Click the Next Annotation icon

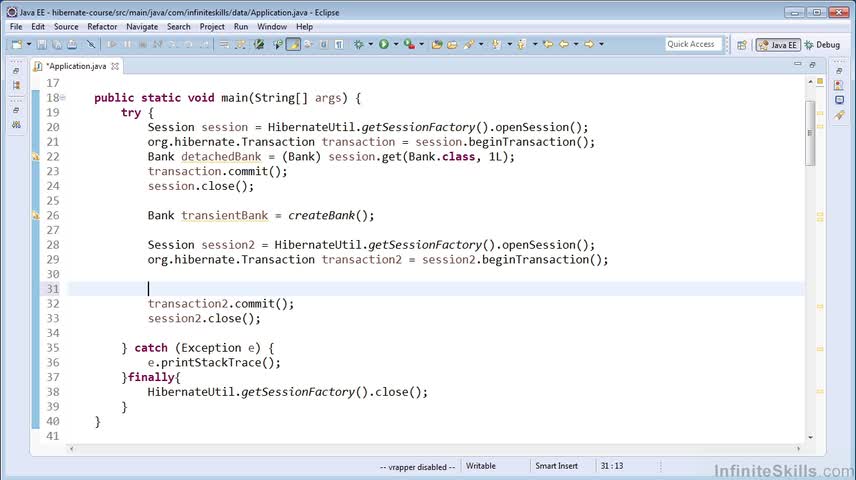(x=496, y=44)
